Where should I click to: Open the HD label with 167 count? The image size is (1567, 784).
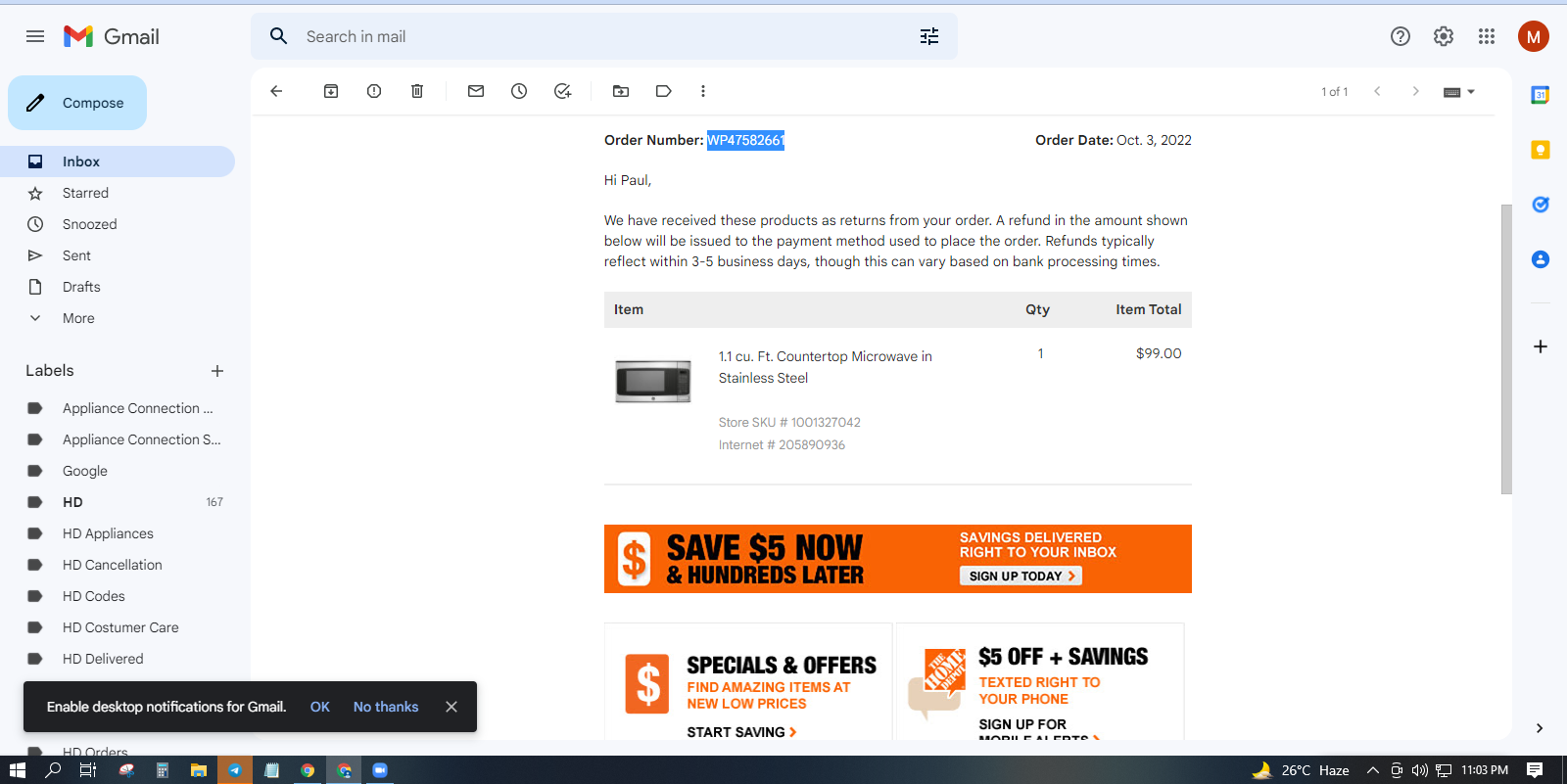[118, 502]
